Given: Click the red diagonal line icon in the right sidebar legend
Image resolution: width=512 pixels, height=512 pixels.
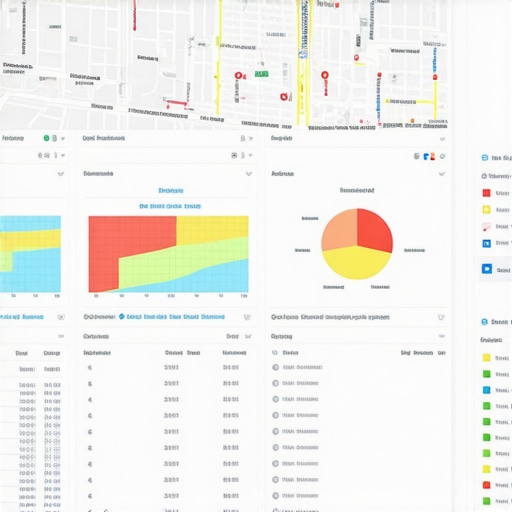Looking at the screenshot, I should click(486, 227).
